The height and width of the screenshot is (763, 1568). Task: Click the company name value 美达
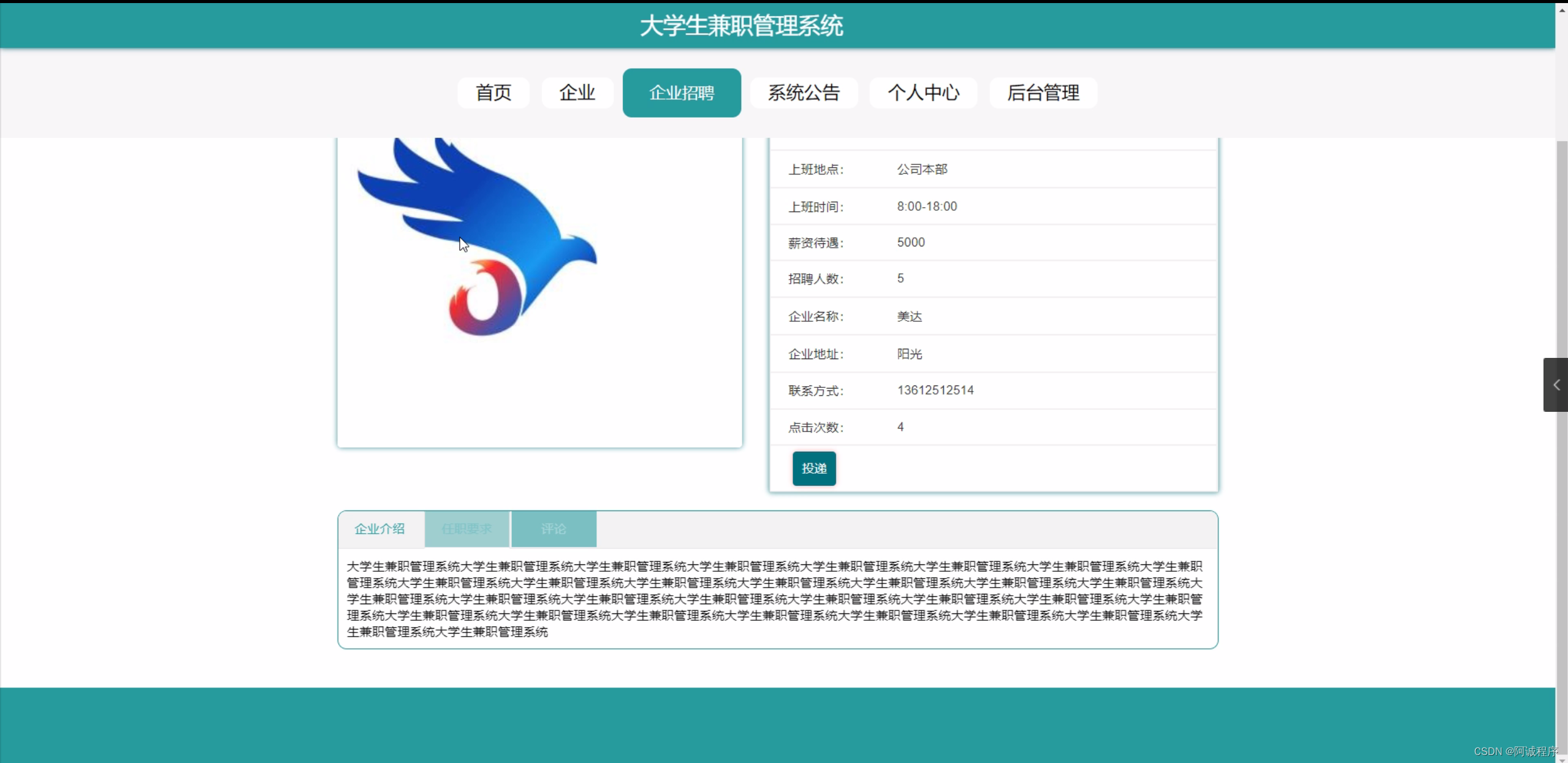click(910, 316)
